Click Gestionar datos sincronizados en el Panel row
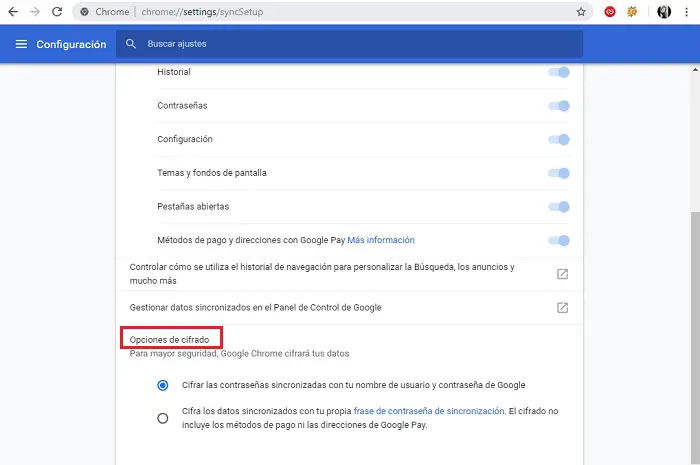This screenshot has height=465, width=700. [x=349, y=307]
